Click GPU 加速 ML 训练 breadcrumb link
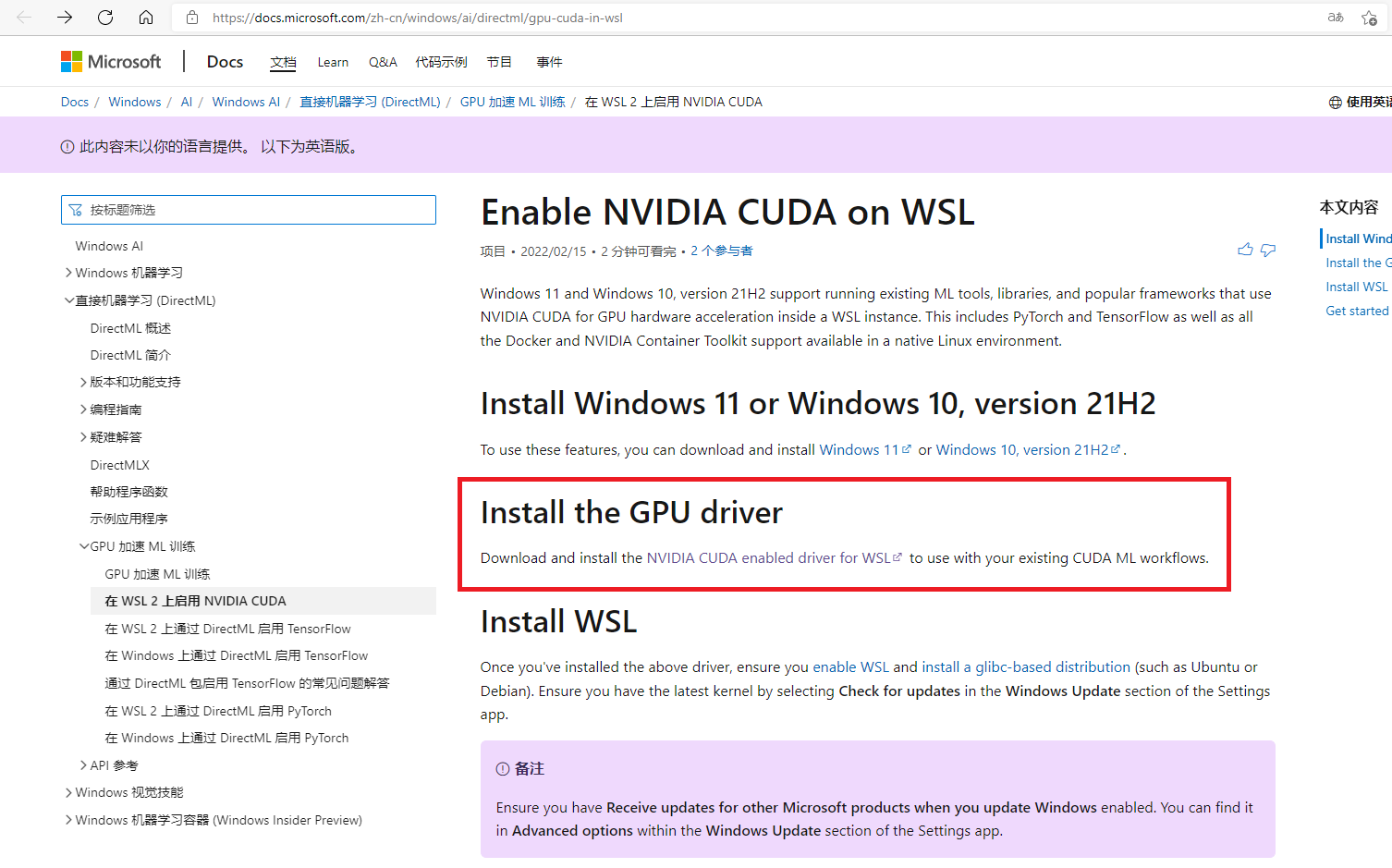Image resolution: width=1392 pixels, height=868 pixels. click(513, 102)
